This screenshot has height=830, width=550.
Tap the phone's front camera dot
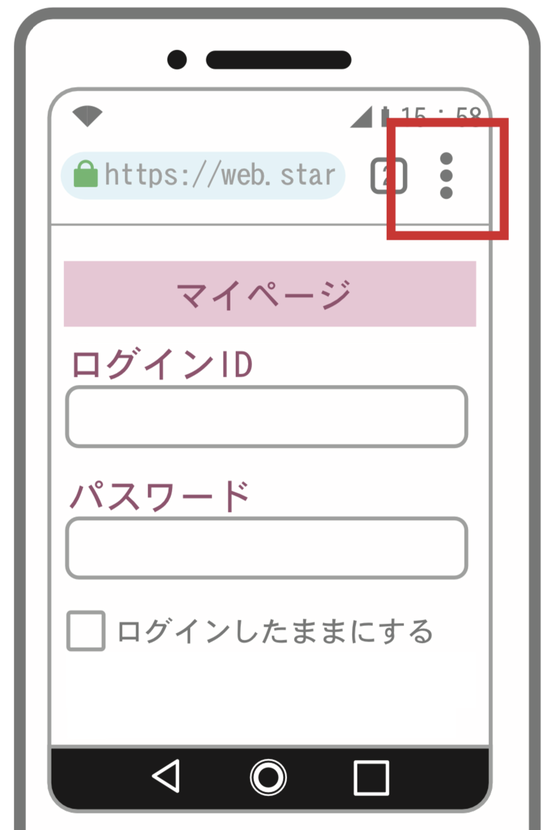tap(177, 60)
